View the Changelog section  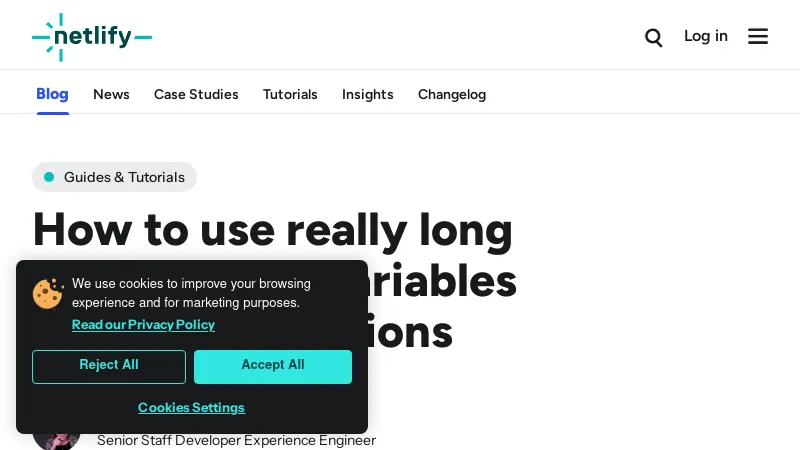point(452,94)
